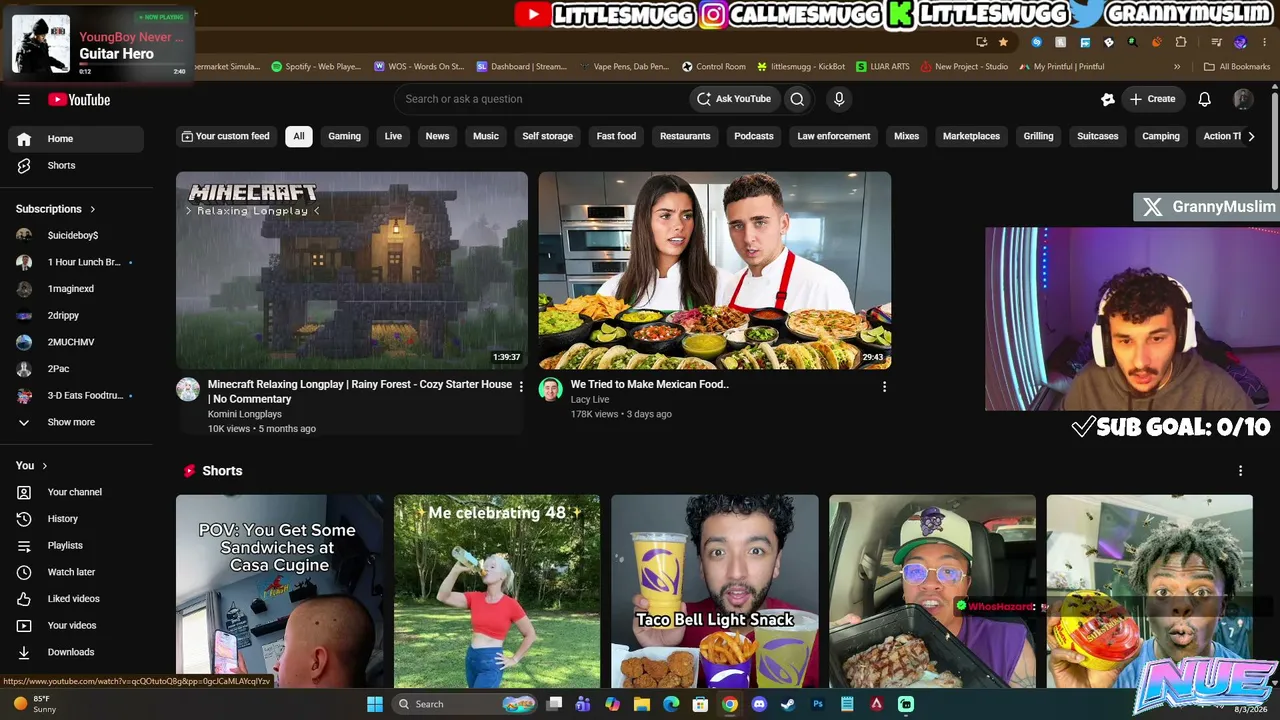
Task: Open Playlists in the sidebar
Action: click(76, 546)
